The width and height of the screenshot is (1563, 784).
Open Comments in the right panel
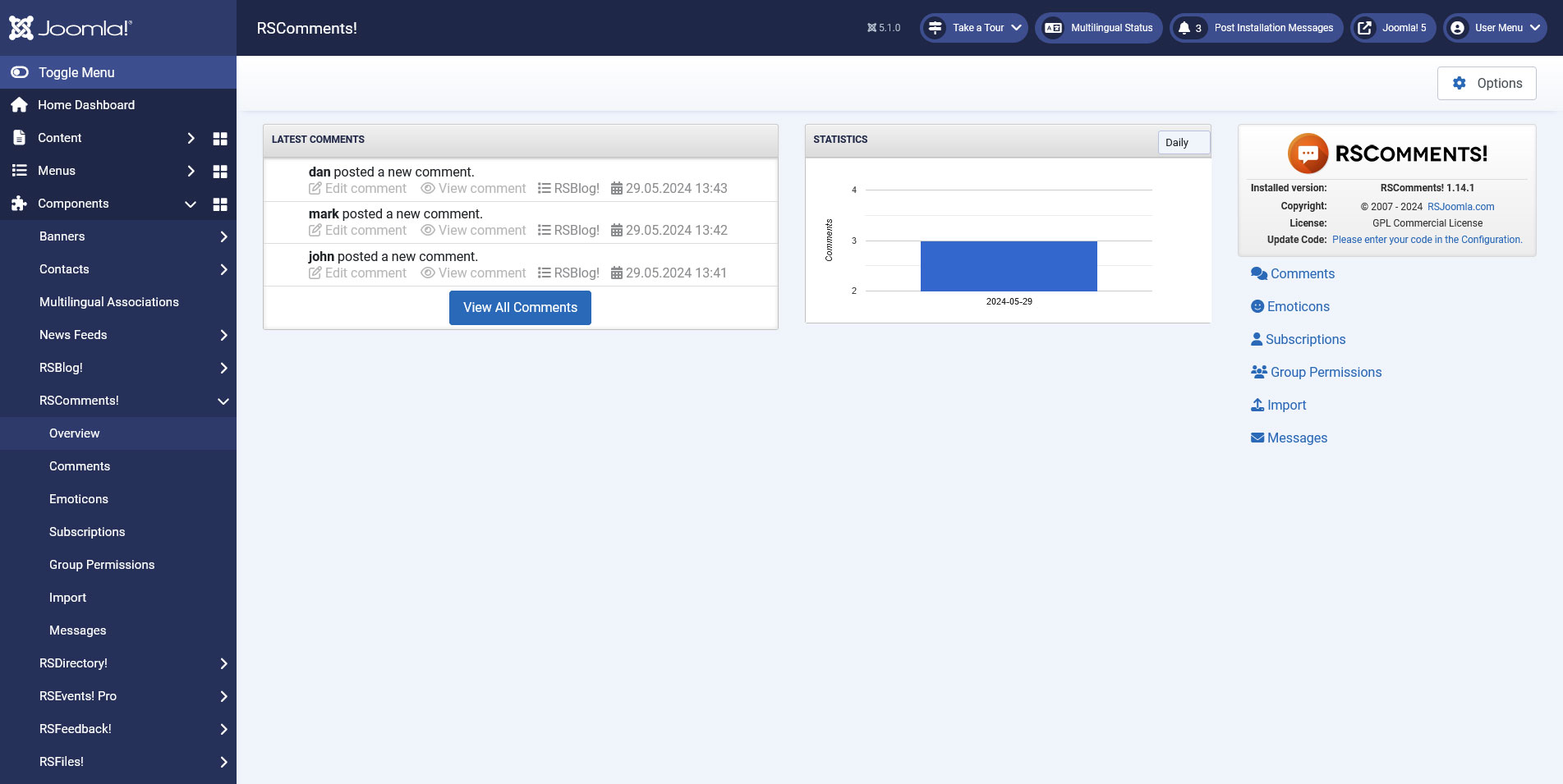[1293, 273]
